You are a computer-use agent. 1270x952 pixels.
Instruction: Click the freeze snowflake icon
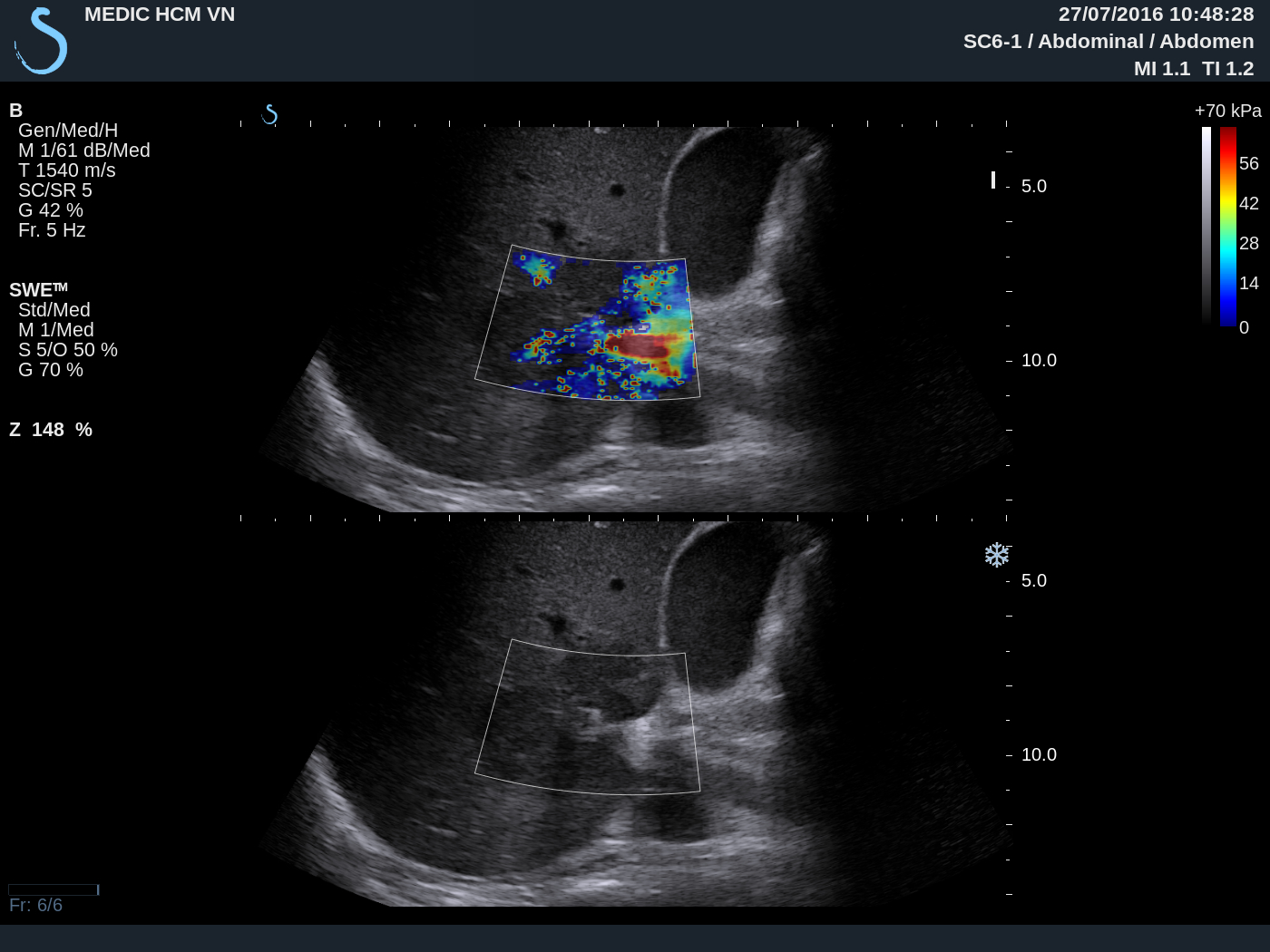pyautogui.click(x=997, y=554)
